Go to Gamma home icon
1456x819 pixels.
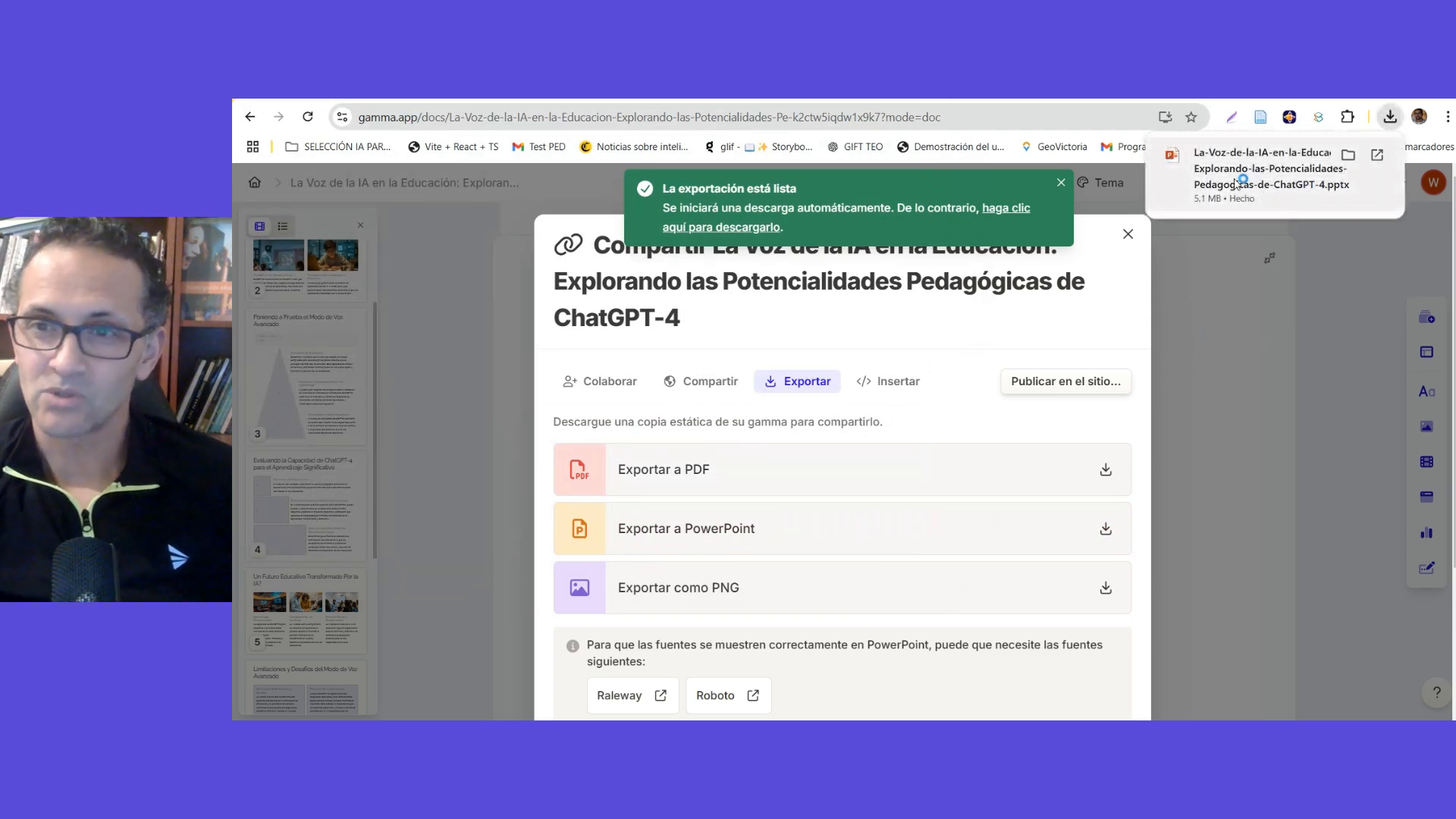255,183
